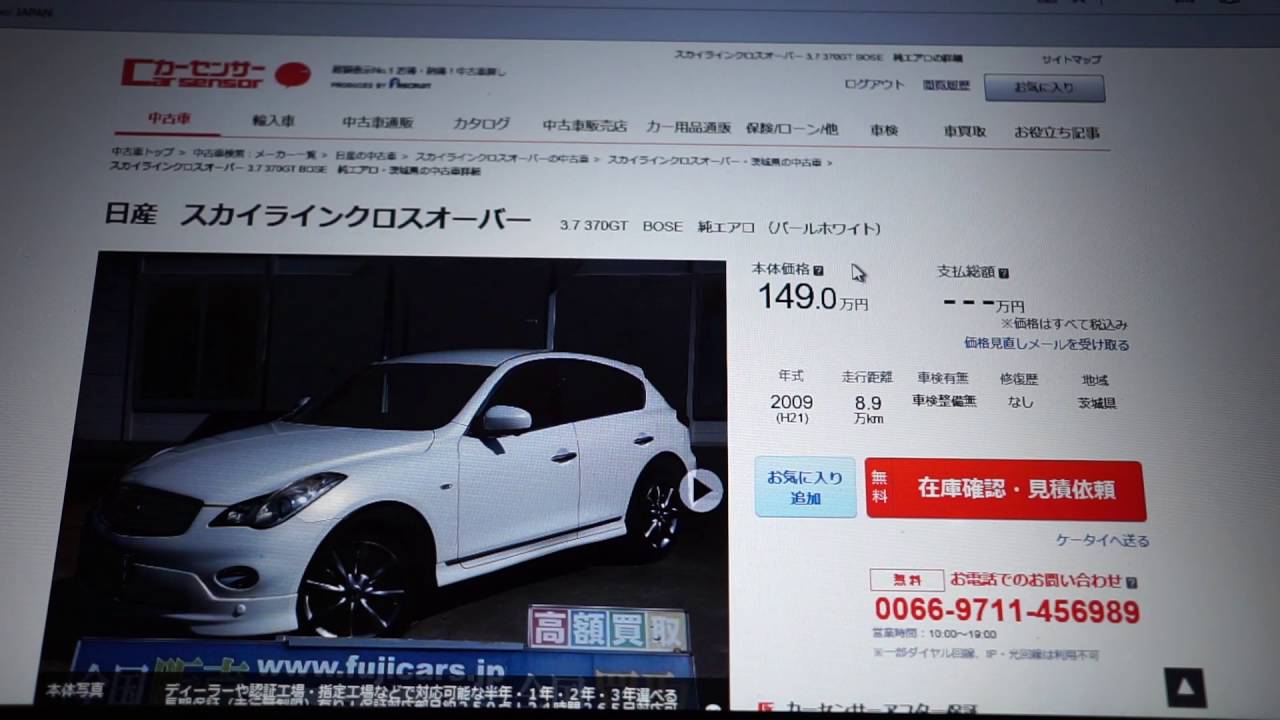Open the 中古車販売店 tab

584,125
